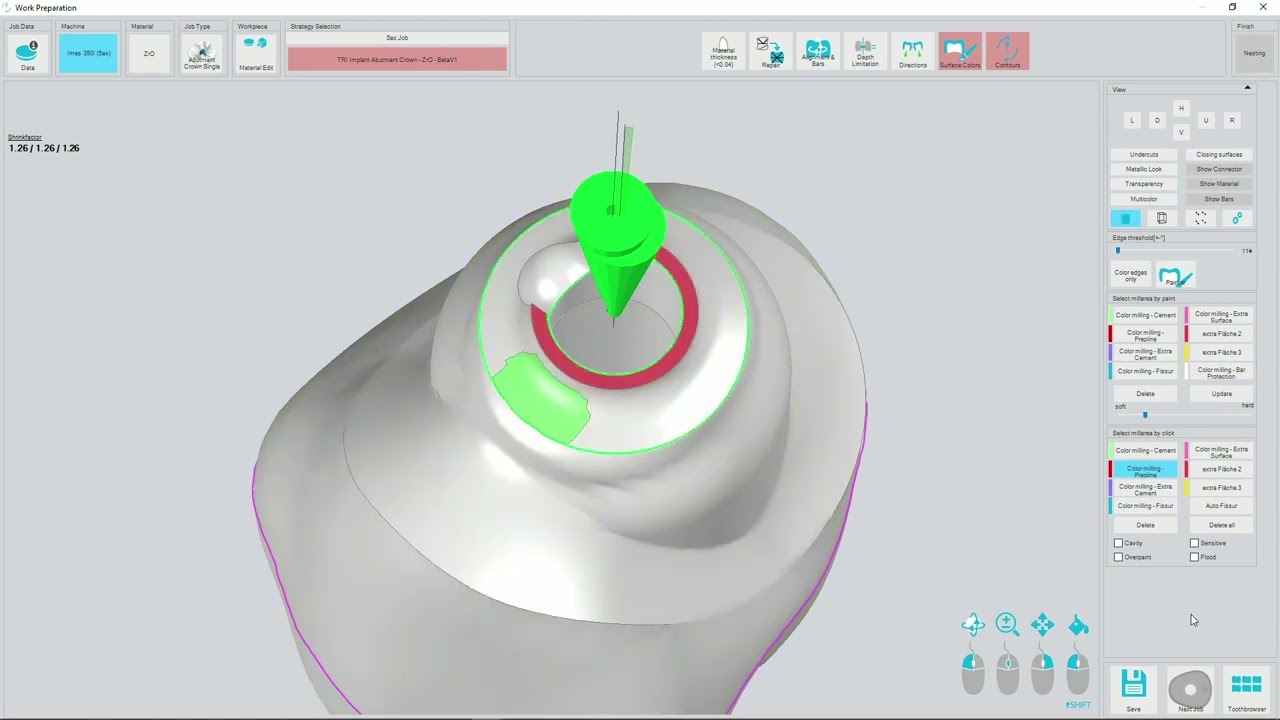
Task: Click Delete all button
Action: (x=1222, y=525)
